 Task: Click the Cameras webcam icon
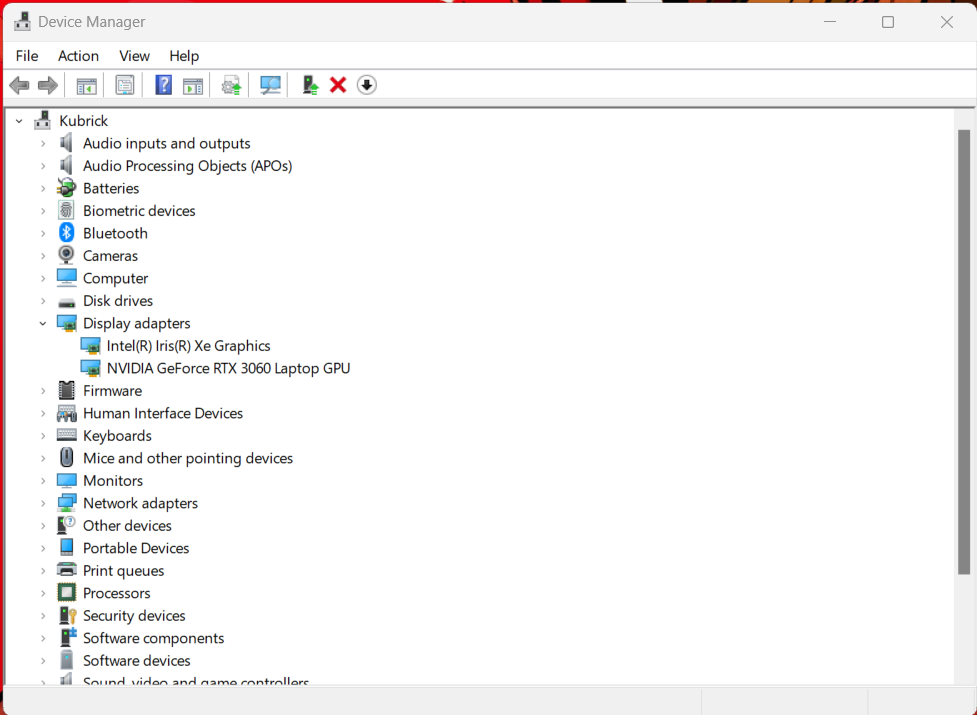coord(66,255)
